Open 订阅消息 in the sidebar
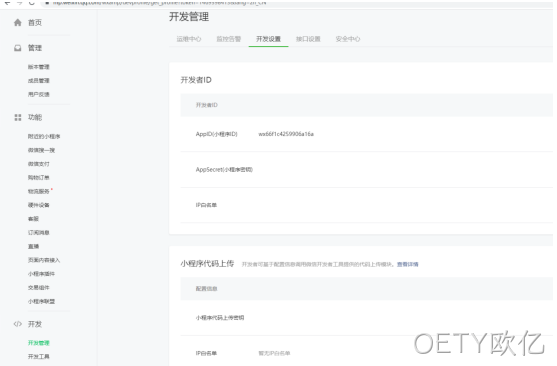Viewport: 557px width, 366px height. (x=39, y=233)
